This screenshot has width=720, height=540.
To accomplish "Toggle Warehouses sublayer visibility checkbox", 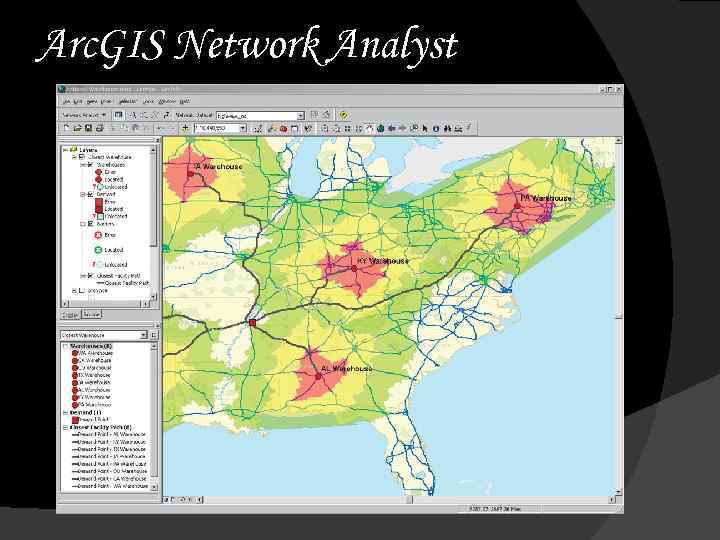I will coord(91,164).
